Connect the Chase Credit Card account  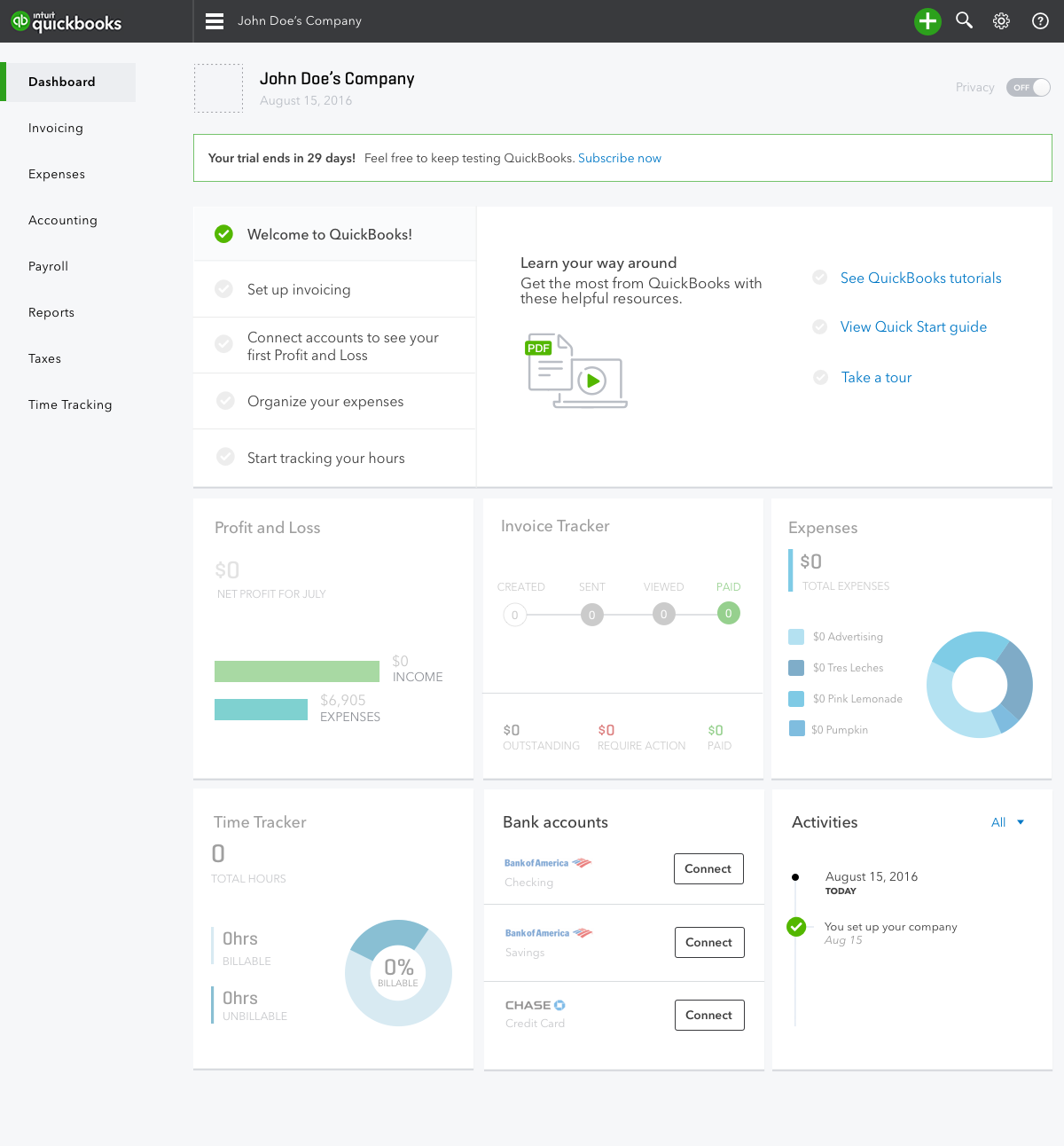pyautogui.click(x=709, y=1015)
